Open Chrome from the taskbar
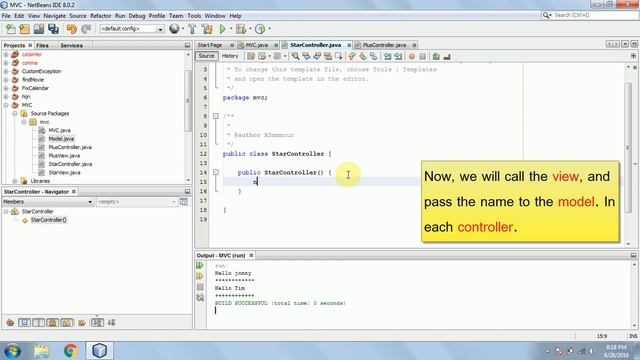 click(x=71, y=351)
